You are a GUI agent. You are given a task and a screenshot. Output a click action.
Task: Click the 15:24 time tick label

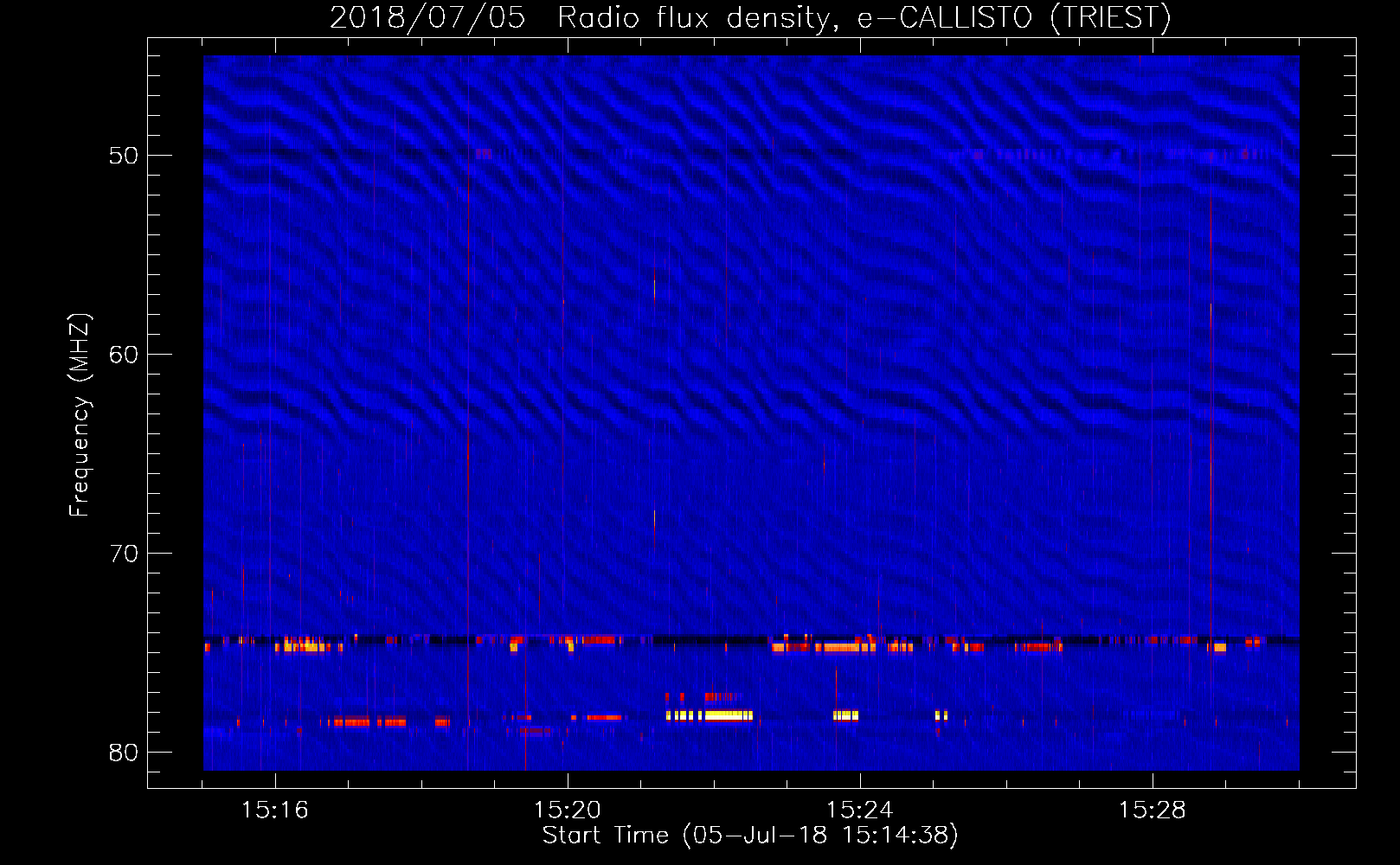click(x=859, y=810)
